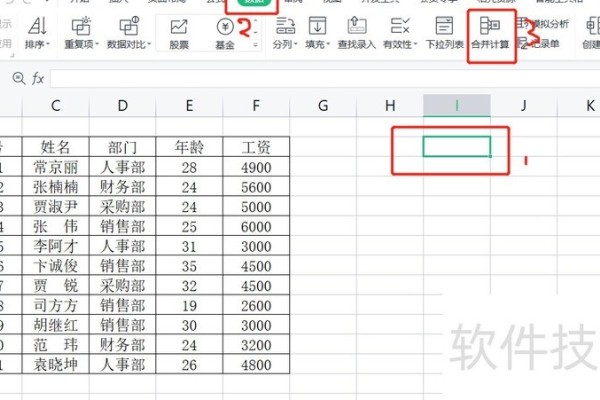Click the zoom magnifier beside fx
Viewport: 600px width, 400px height.
19,78
